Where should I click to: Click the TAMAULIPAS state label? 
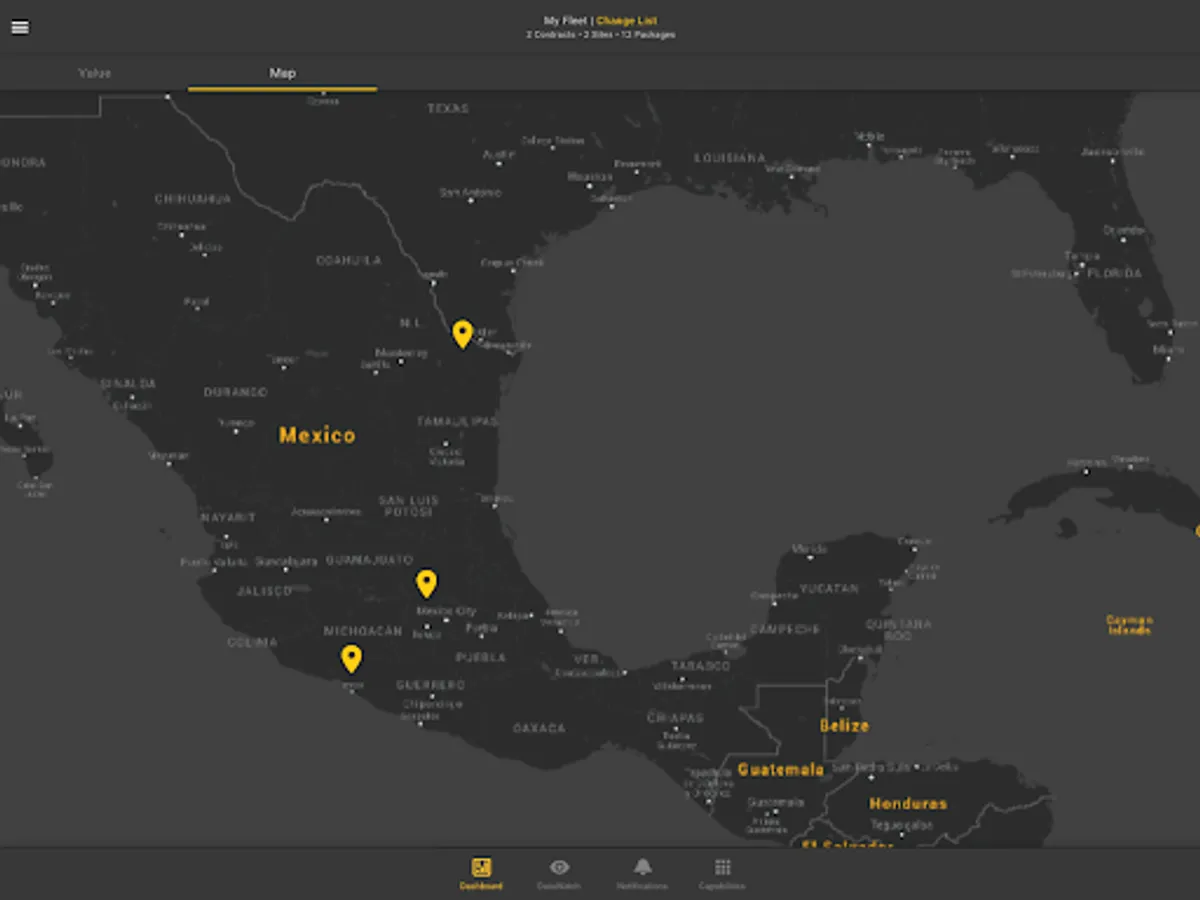pyautogui.click(x=457, y=422)
